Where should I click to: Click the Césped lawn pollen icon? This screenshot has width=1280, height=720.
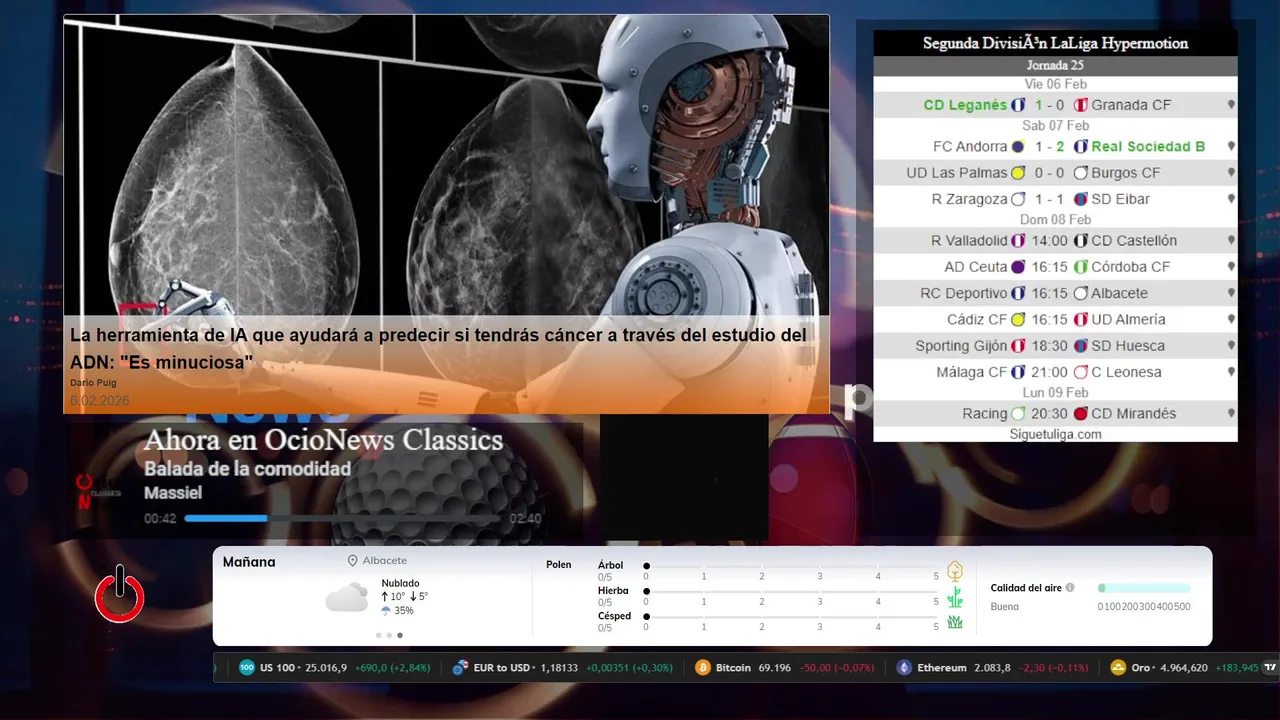(955, 622)
